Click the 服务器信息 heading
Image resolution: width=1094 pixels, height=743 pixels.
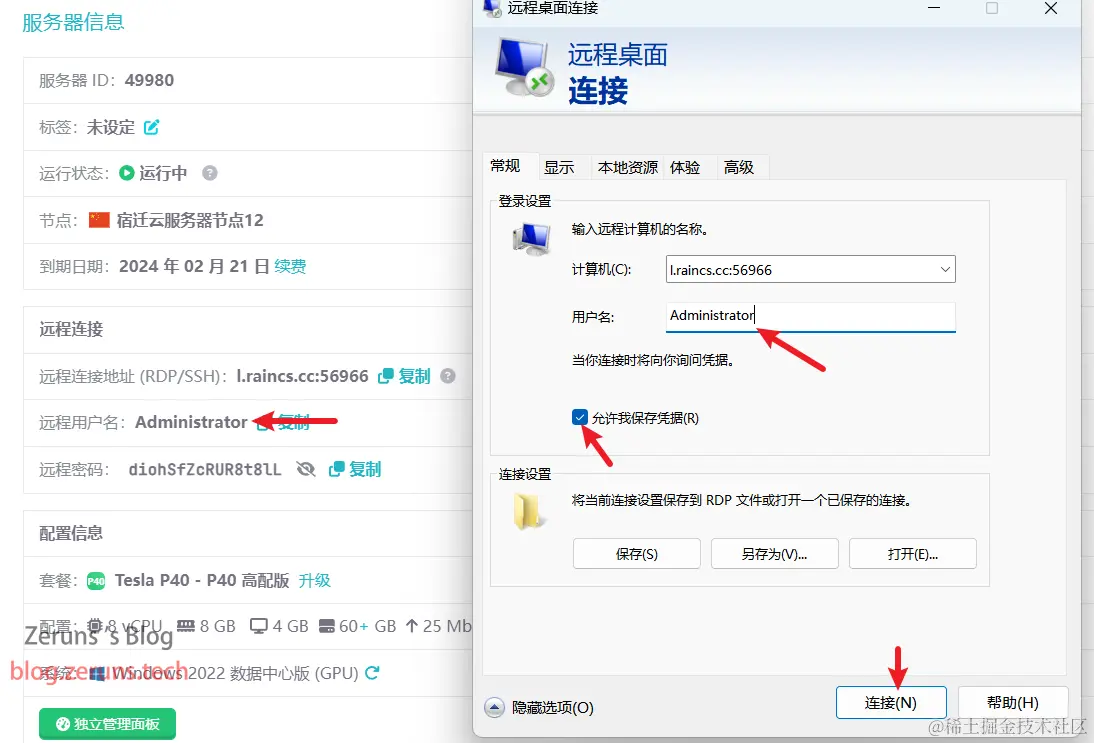73,22
